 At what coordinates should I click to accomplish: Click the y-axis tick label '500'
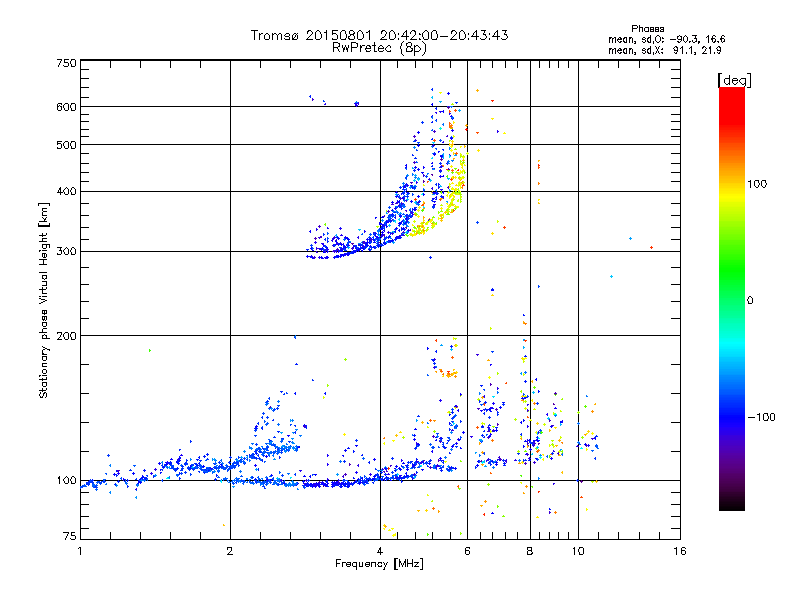66,145
